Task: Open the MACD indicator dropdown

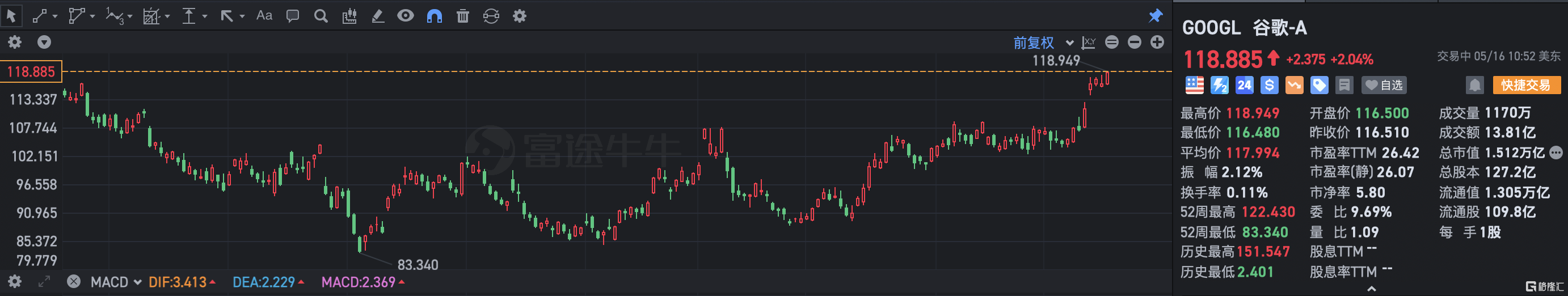Action: click(116, 282)
